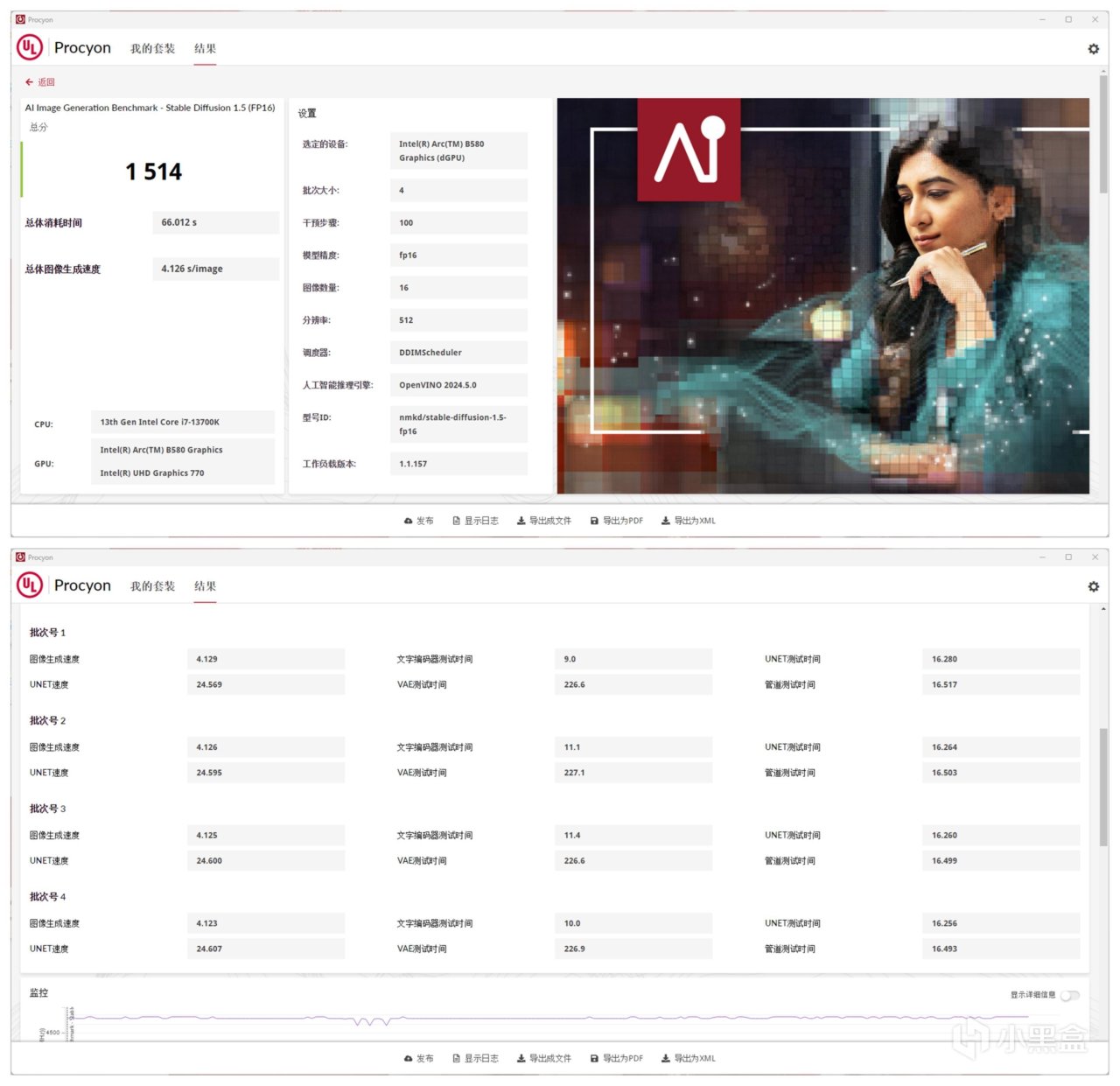Select batch 3 UNET速度 value 24.600
1120x1086 pixels.
tap(266, 860)
